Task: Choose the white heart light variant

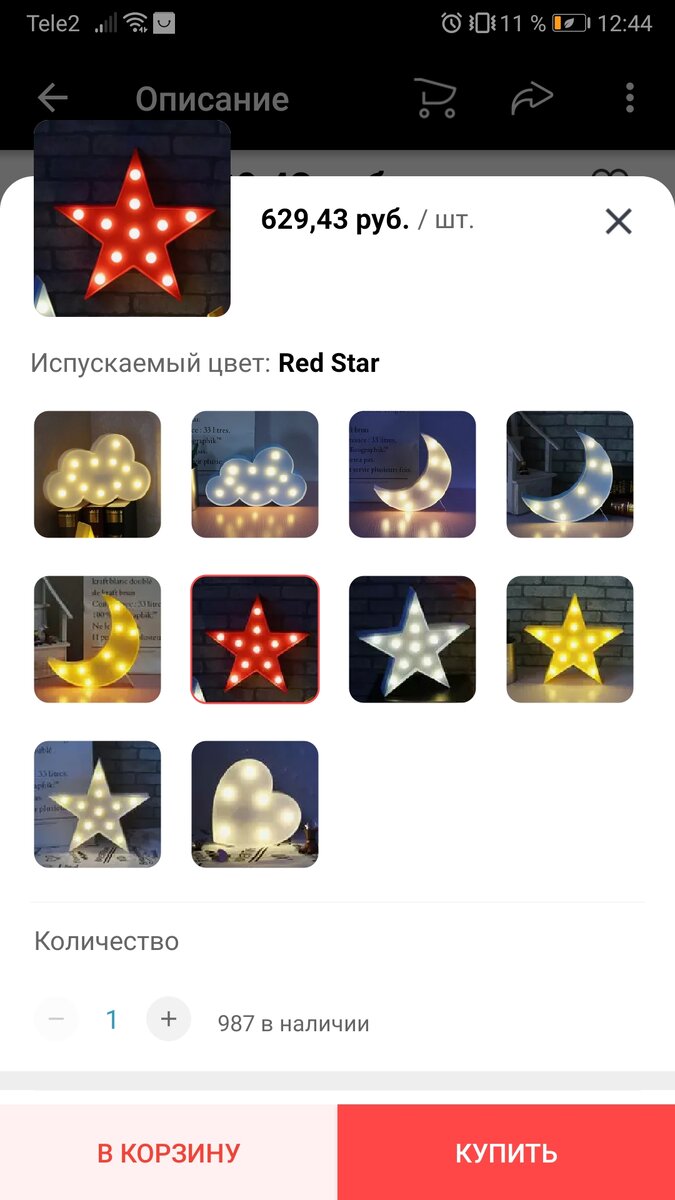Action: click(x=255, y=804)
